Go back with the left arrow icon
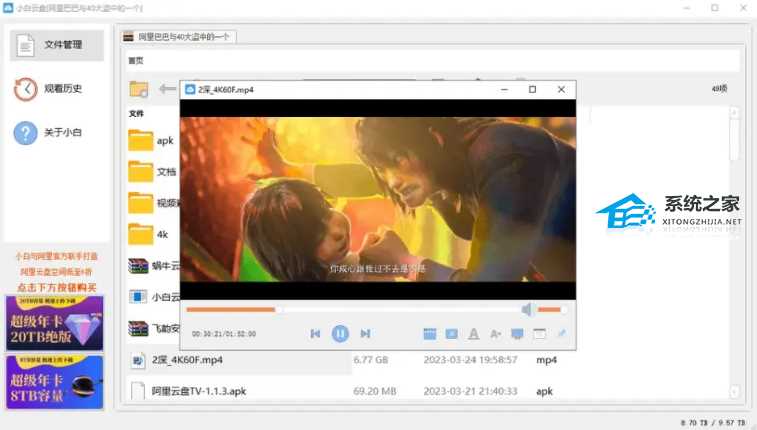 (167, 89)
